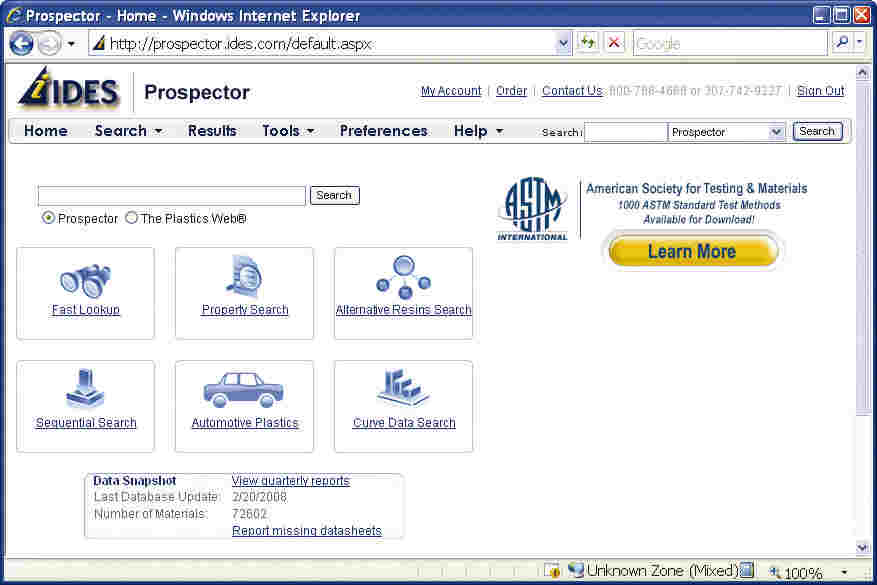Open the Prospector search scope dropdown

click(x=776, y=132)
